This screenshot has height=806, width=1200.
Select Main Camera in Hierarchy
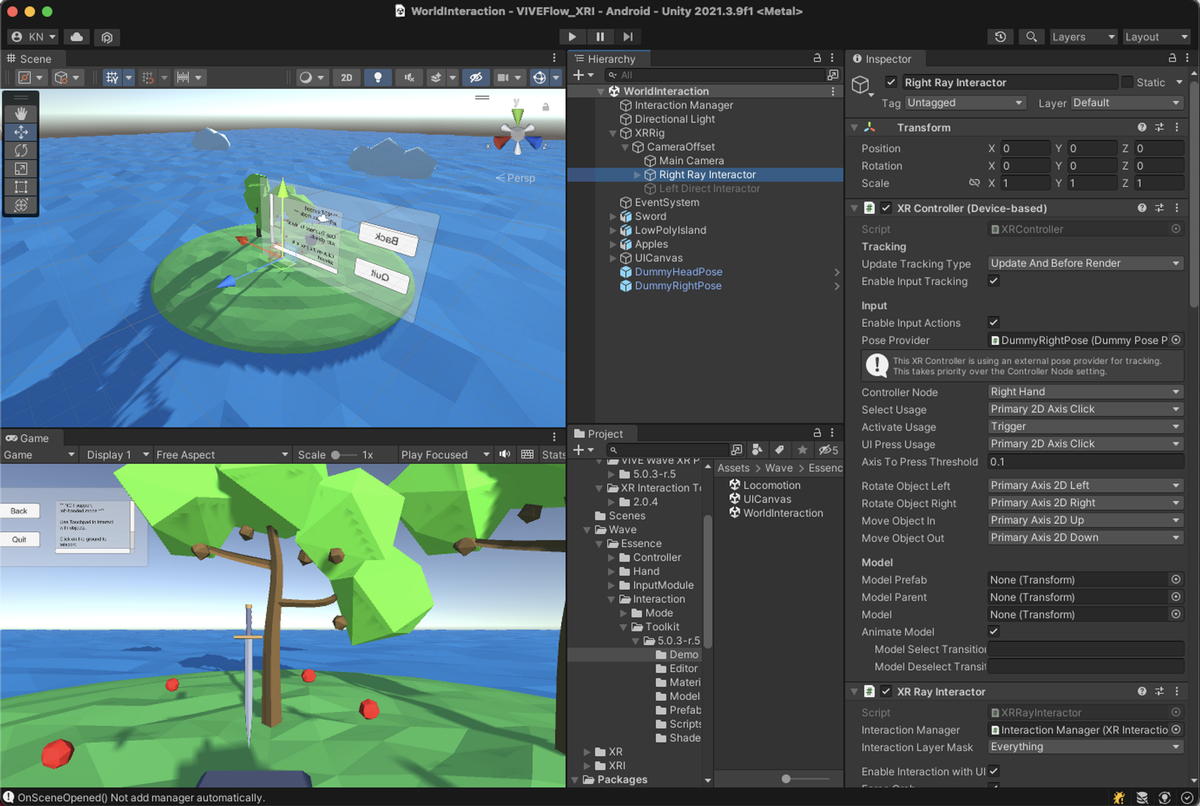coord(691,160)
